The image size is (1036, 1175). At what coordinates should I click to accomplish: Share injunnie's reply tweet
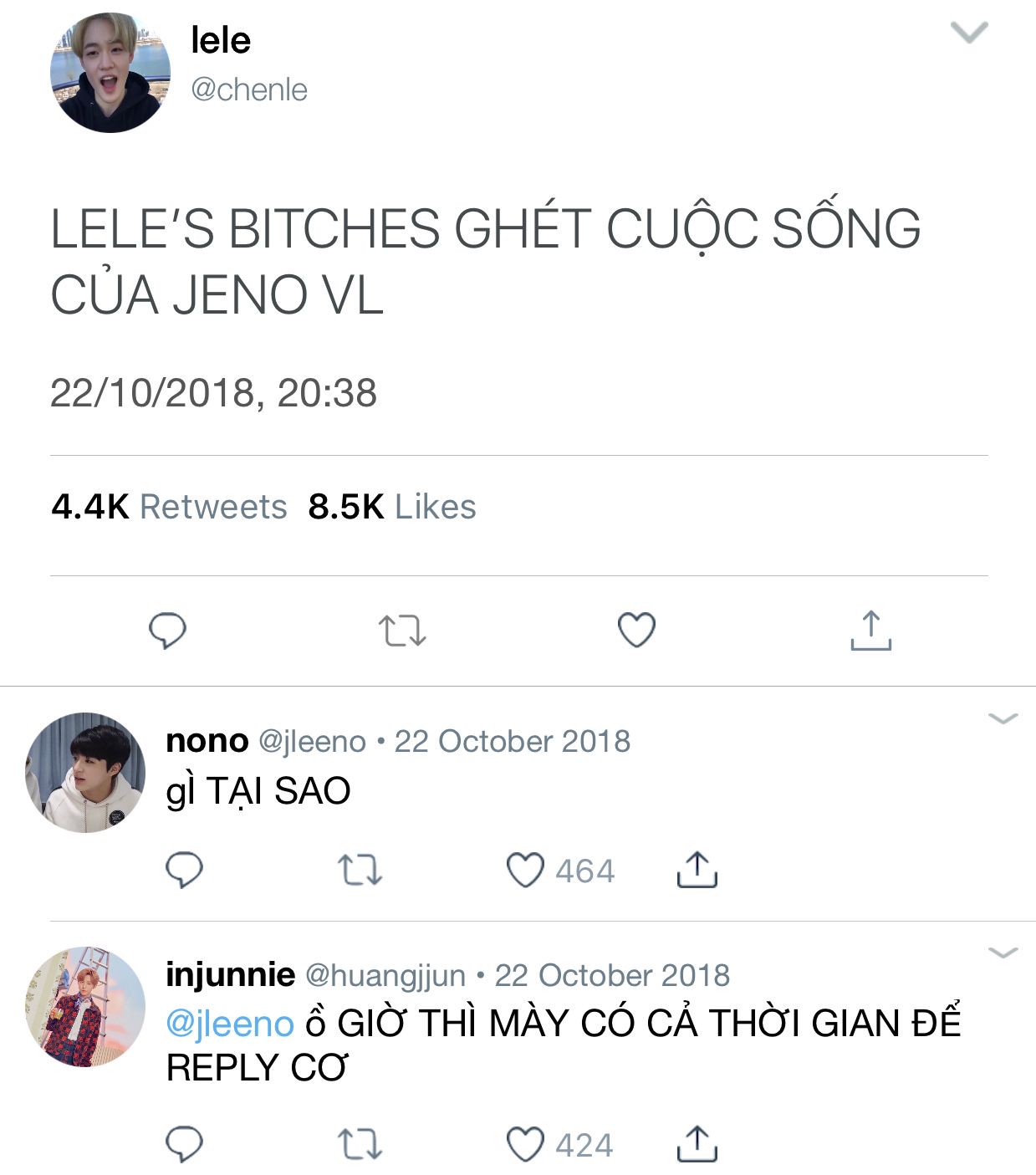(697, 1143)
